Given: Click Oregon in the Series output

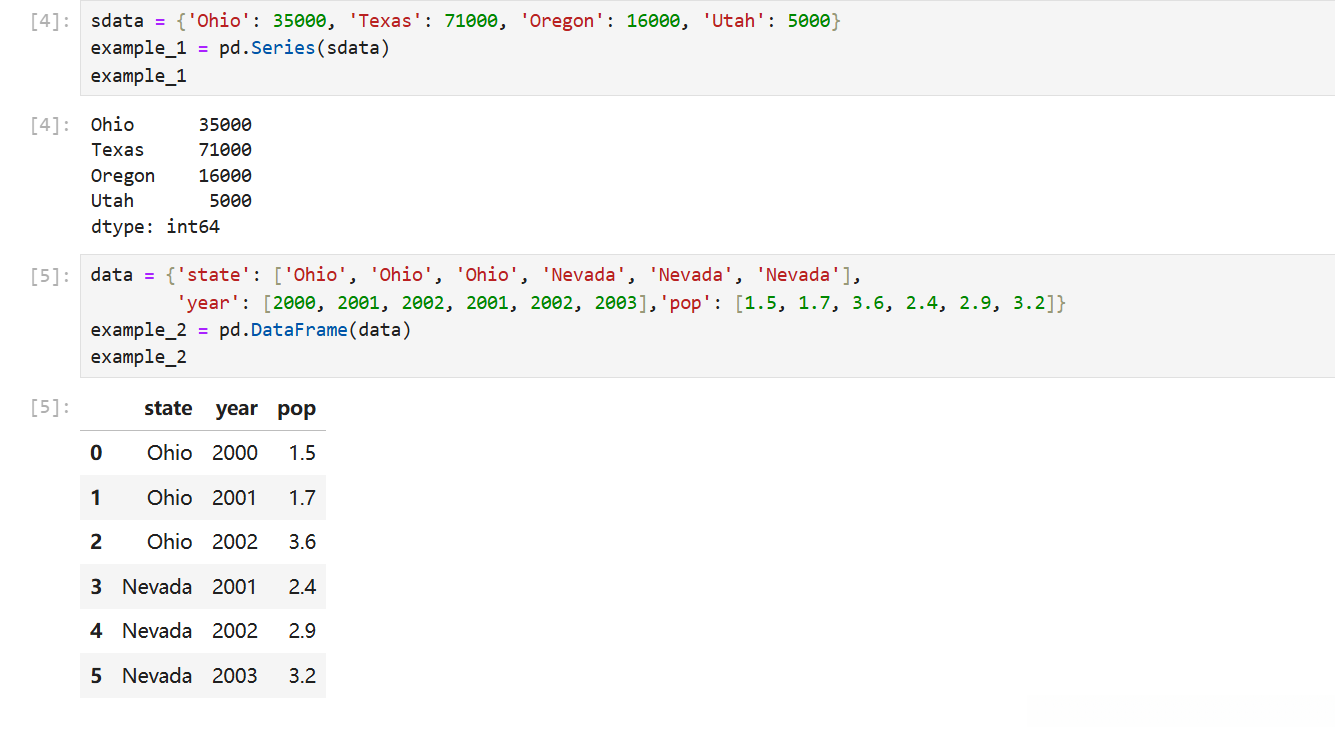Looking at the screenshot, I should [123, 176].
